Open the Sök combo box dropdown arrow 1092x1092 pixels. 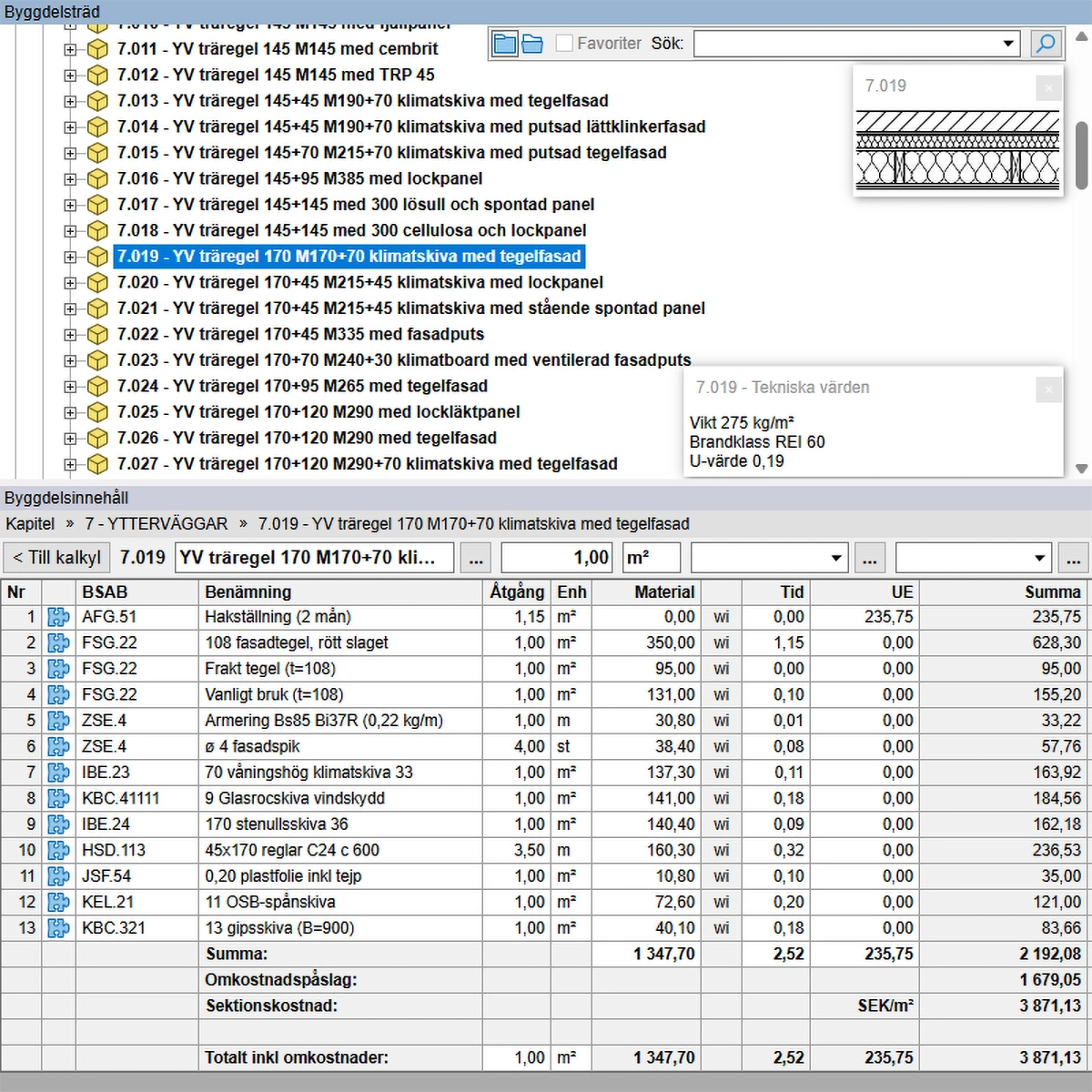pos(1008,44)
